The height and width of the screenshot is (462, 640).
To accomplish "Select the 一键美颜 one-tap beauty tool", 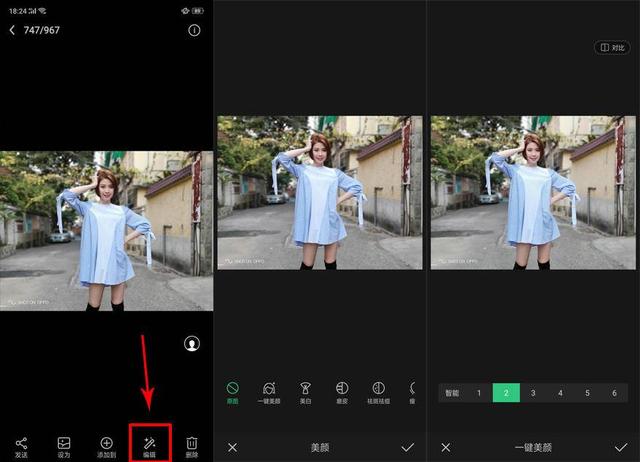I will tap(268, 391).
